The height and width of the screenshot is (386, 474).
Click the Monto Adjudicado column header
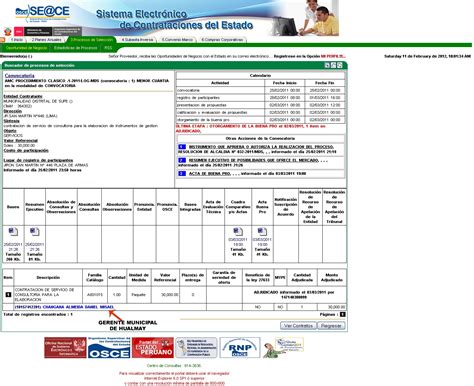pyautogui.click(x=332, y=277)
